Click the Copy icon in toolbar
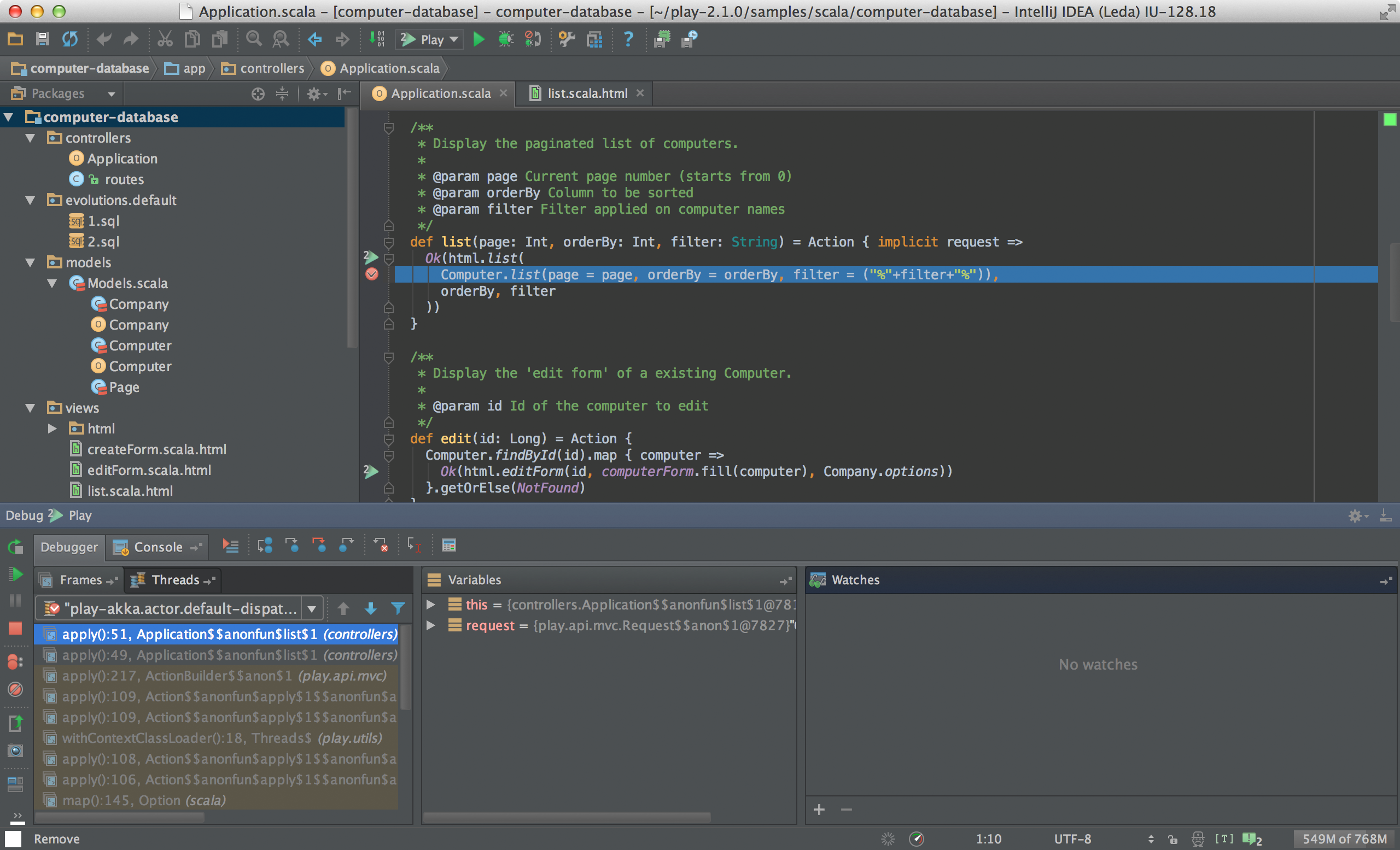 tap(192, 39)
